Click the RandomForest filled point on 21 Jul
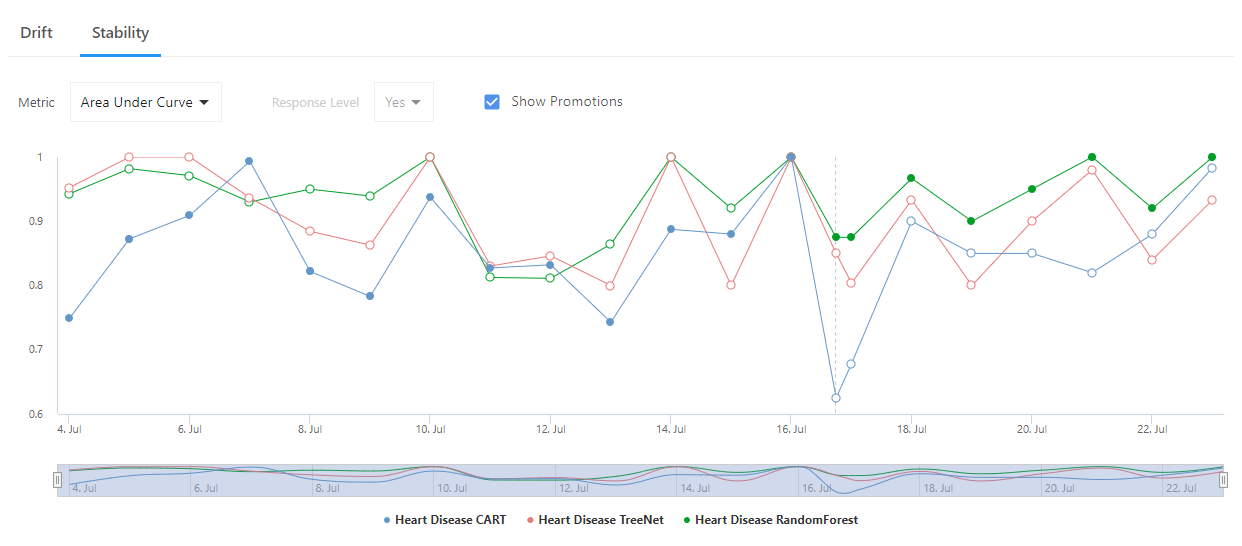 pos(1092,157)
